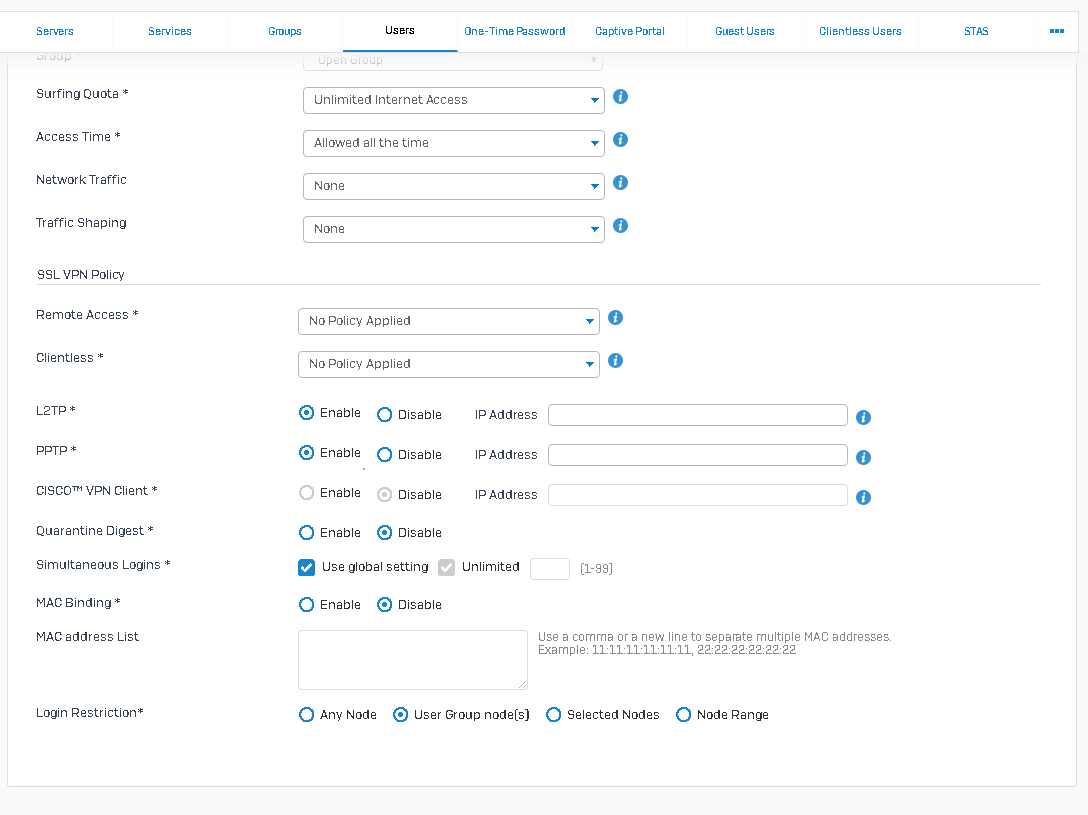
Task: Open Traffic Shaping help info icon
Action: click(x=619, y=226)
